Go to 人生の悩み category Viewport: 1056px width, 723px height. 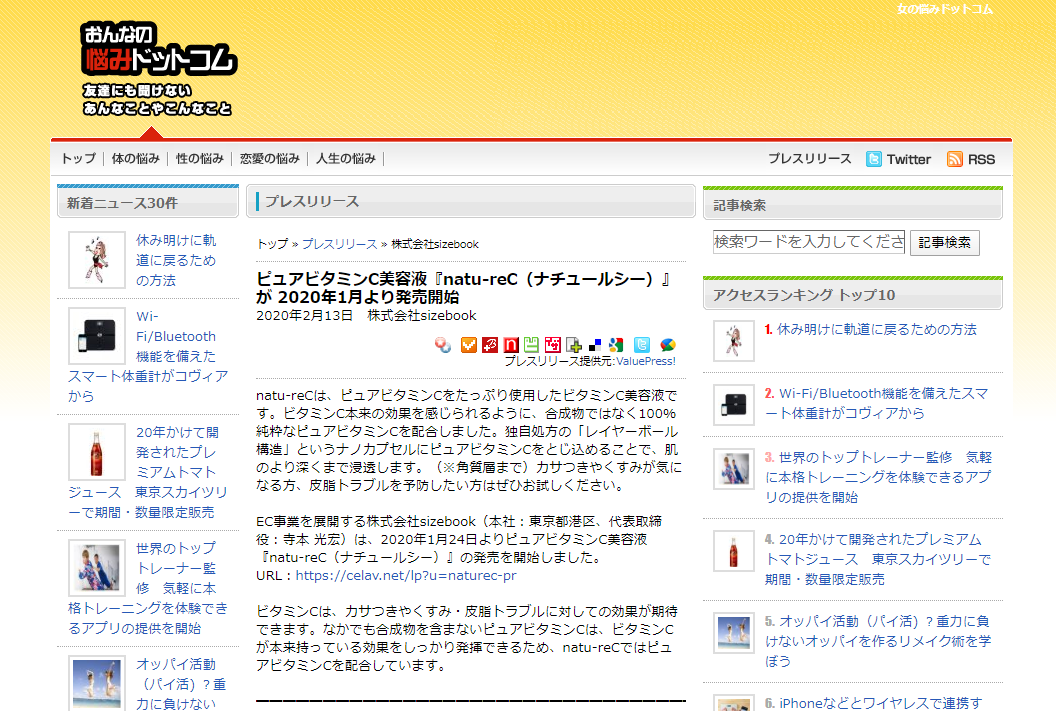click(346, 159)
